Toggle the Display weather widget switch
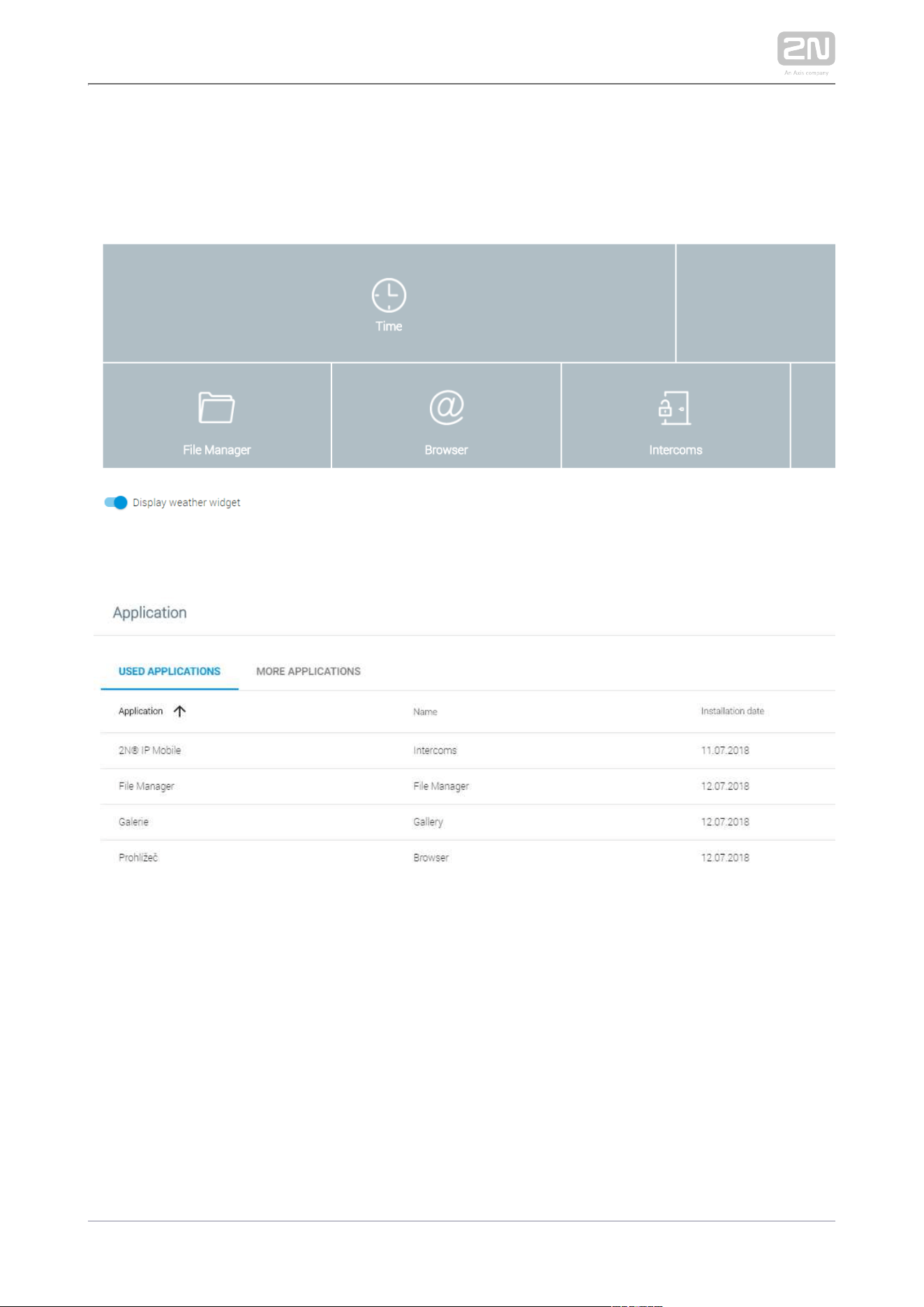 tap(115, 503)
